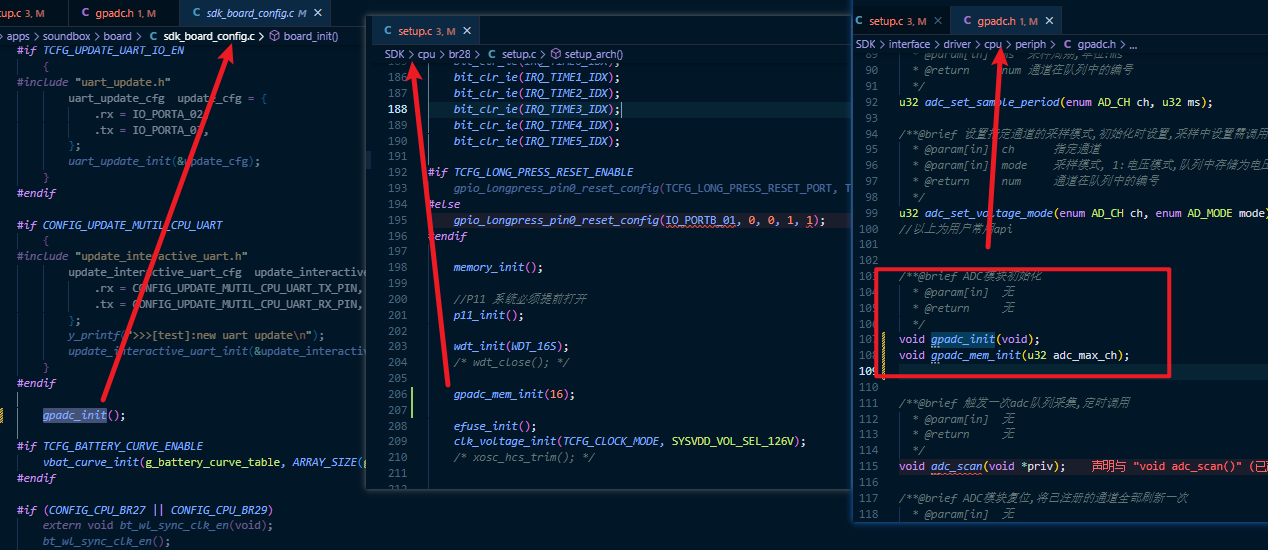Click line number 192 in setup.c gutter

click(397, 172)
